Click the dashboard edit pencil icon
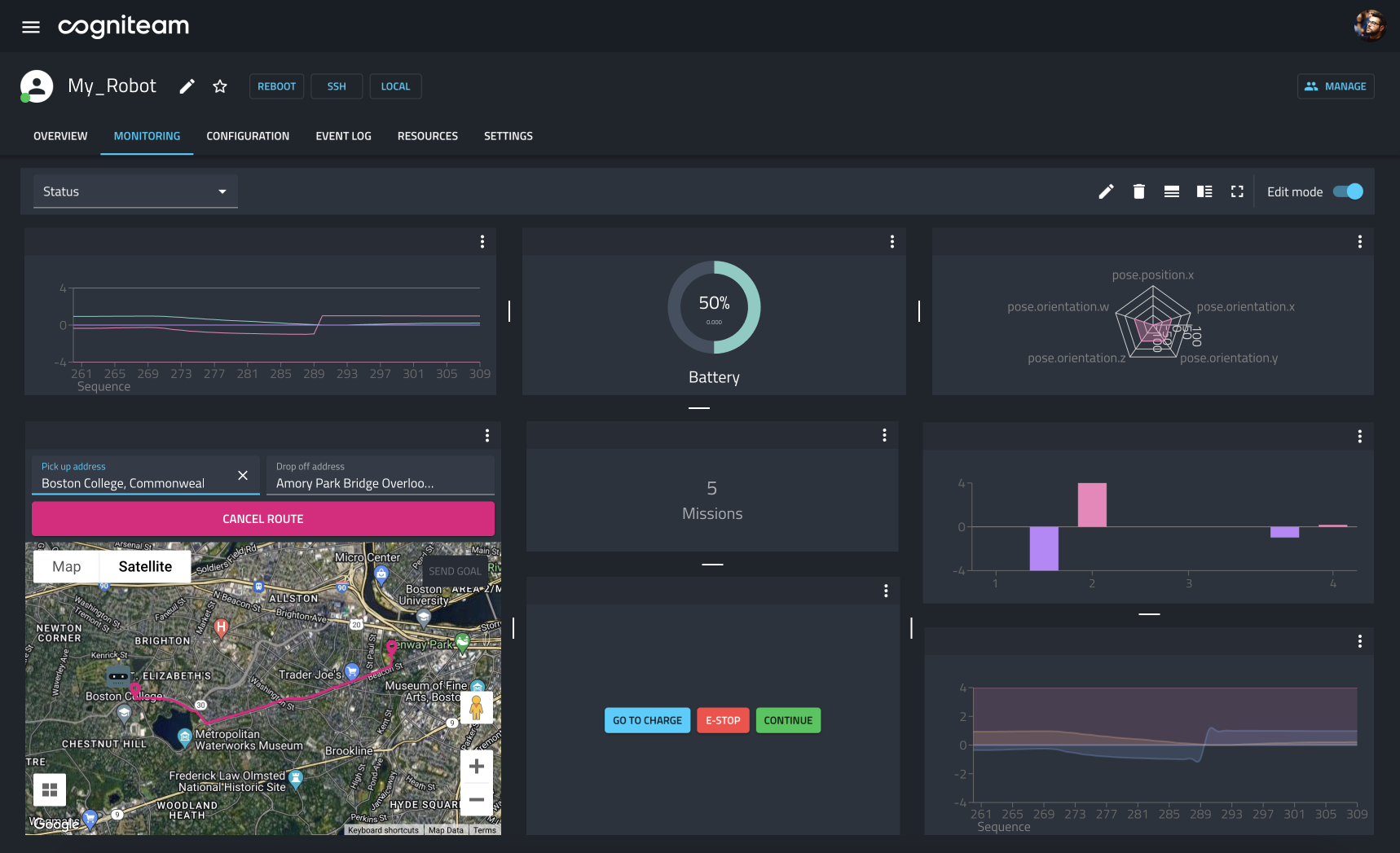 click(x=1106, y=191)
